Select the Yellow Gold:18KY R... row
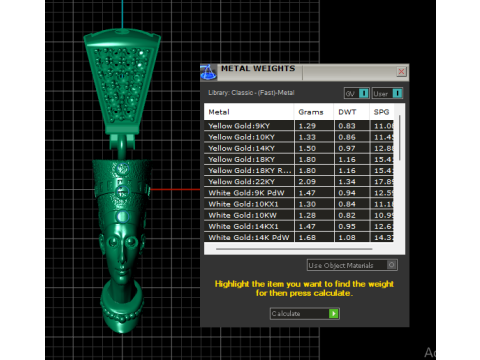The height and width of the screenshot is (360, 480). click(x=299, y=171)
